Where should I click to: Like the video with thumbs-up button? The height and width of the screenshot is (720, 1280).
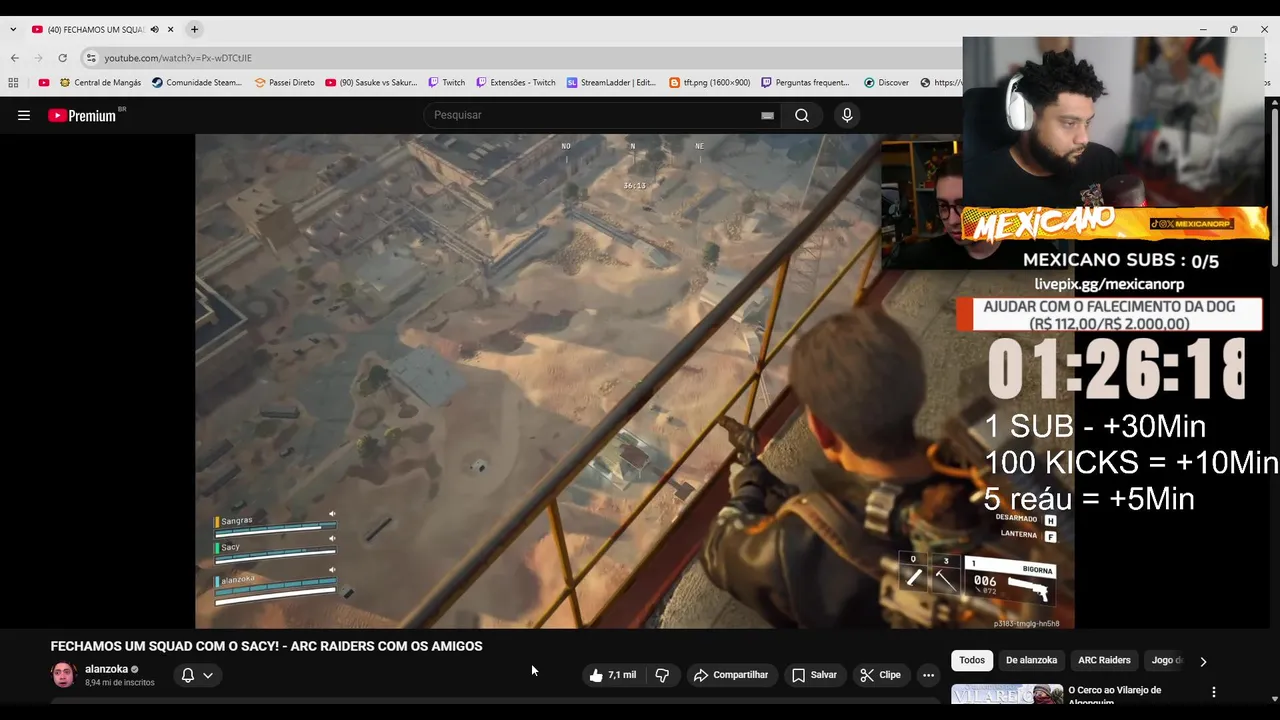click(613, 675)
